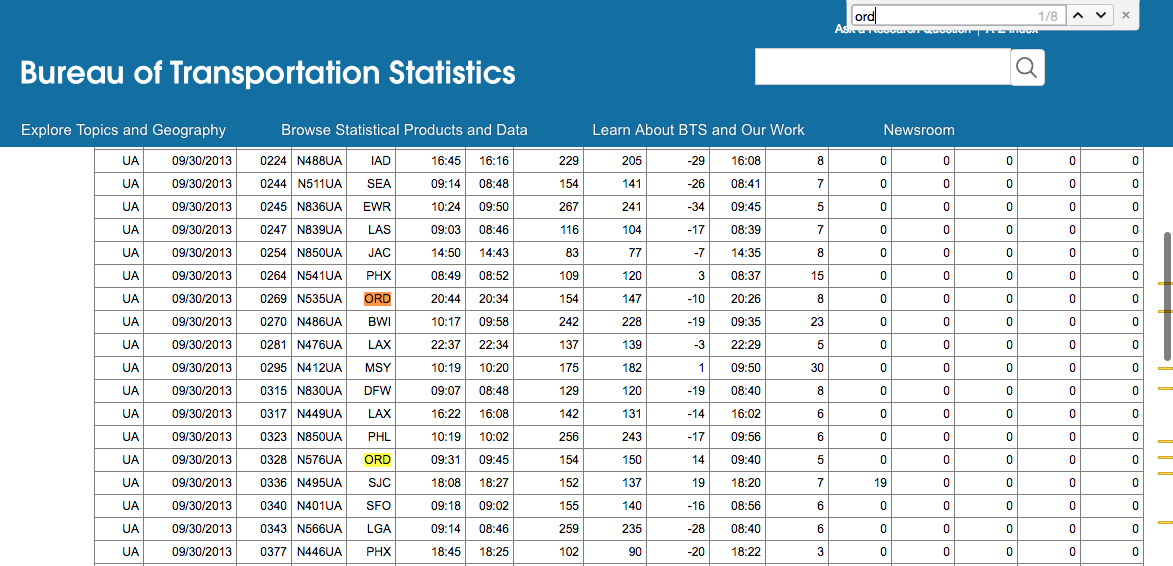Click destination cell IAD

click(381, 161)
